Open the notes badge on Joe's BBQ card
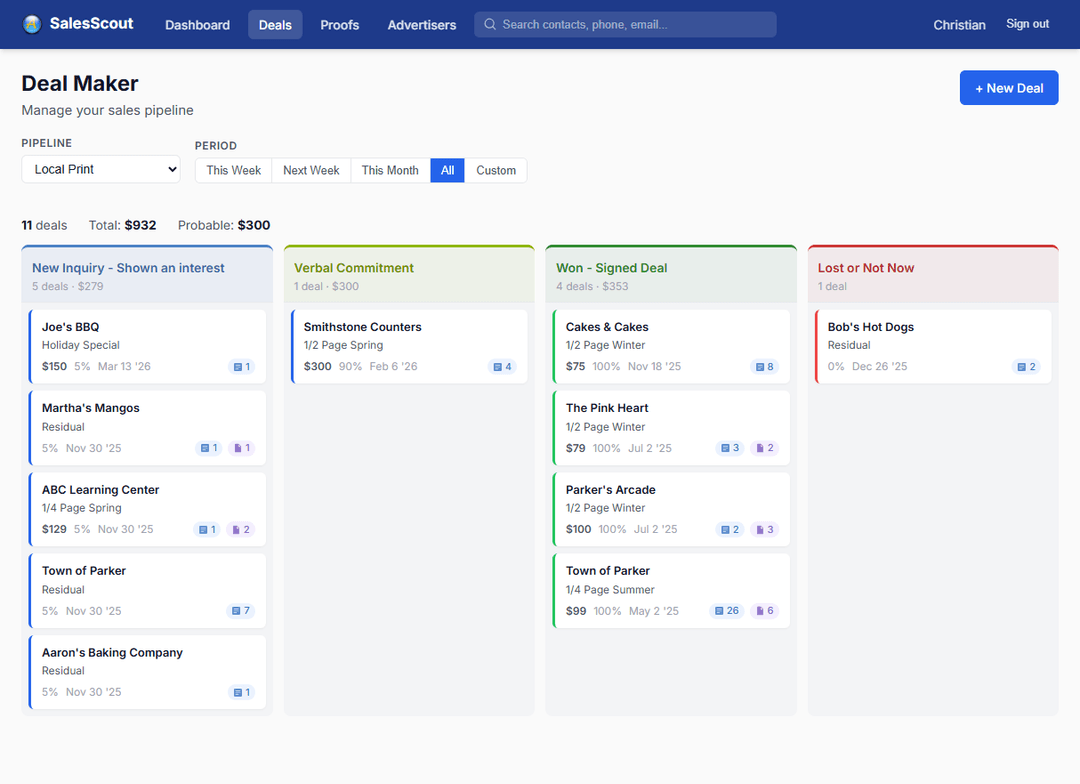 [x=242, y=367]
